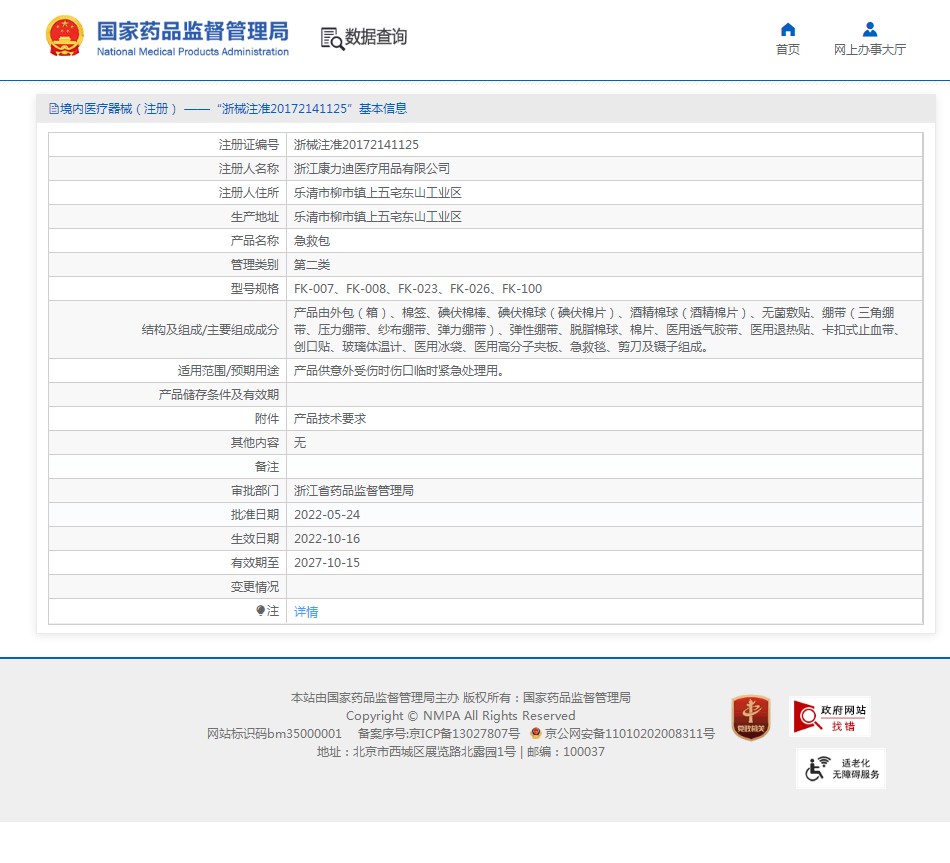
Task: Click the footer address 北京市西城区展览路北露园1号
Action: point(434,752)
